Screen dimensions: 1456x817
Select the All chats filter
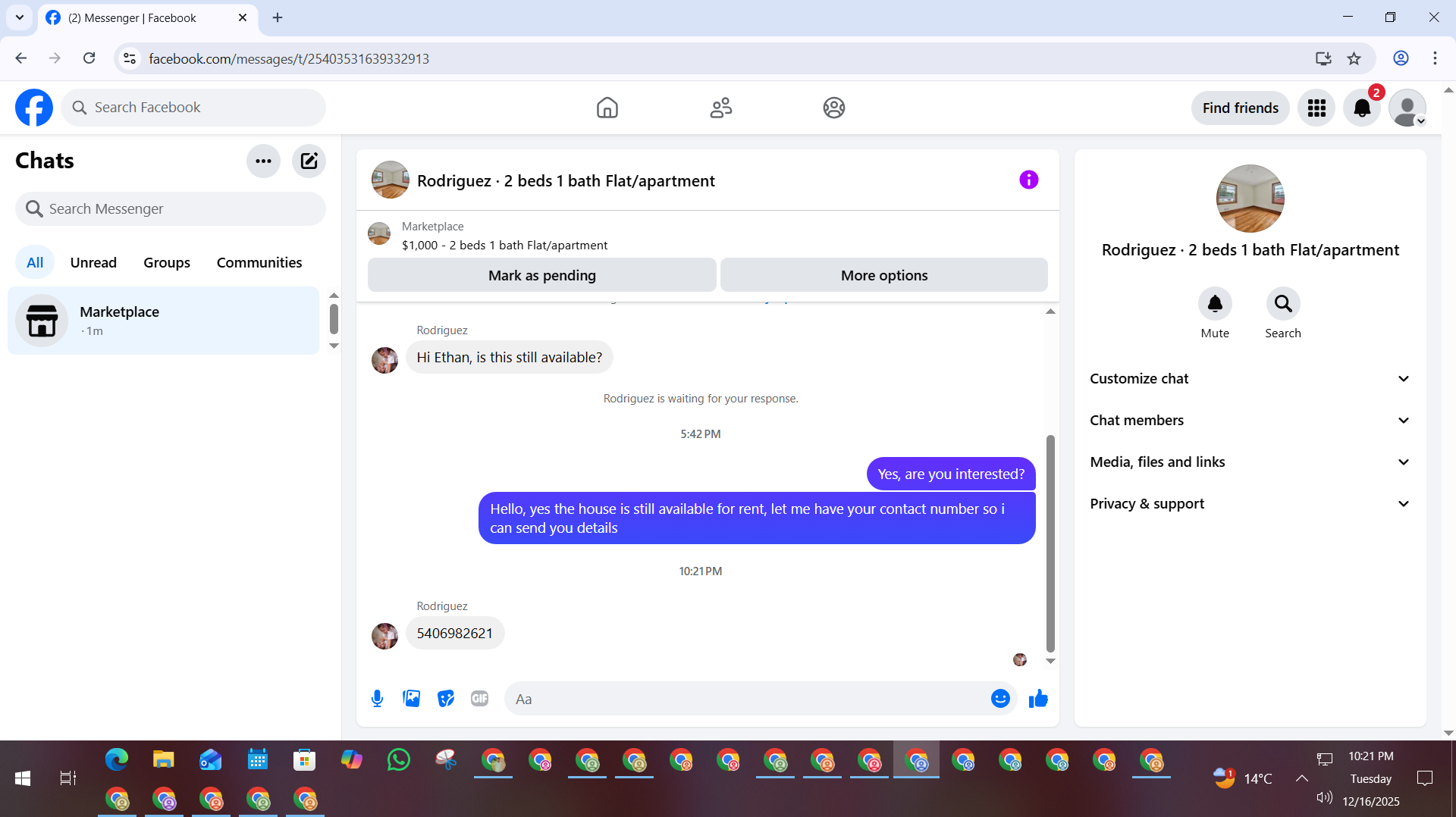click(35, 262)
